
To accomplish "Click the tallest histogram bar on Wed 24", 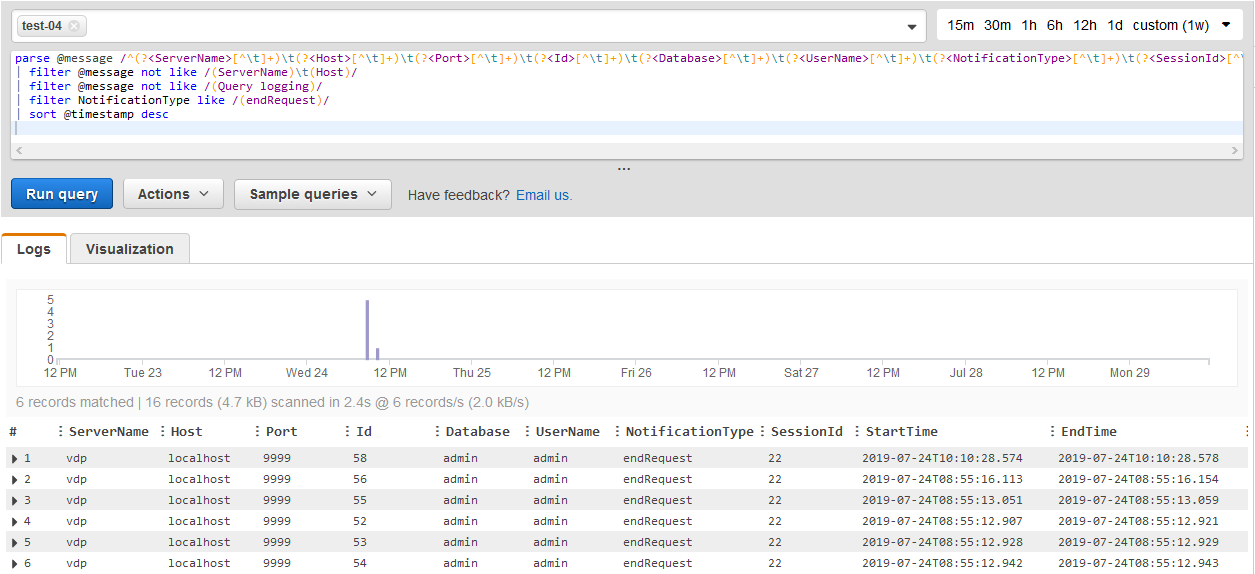I will click(x=367, y=329).
